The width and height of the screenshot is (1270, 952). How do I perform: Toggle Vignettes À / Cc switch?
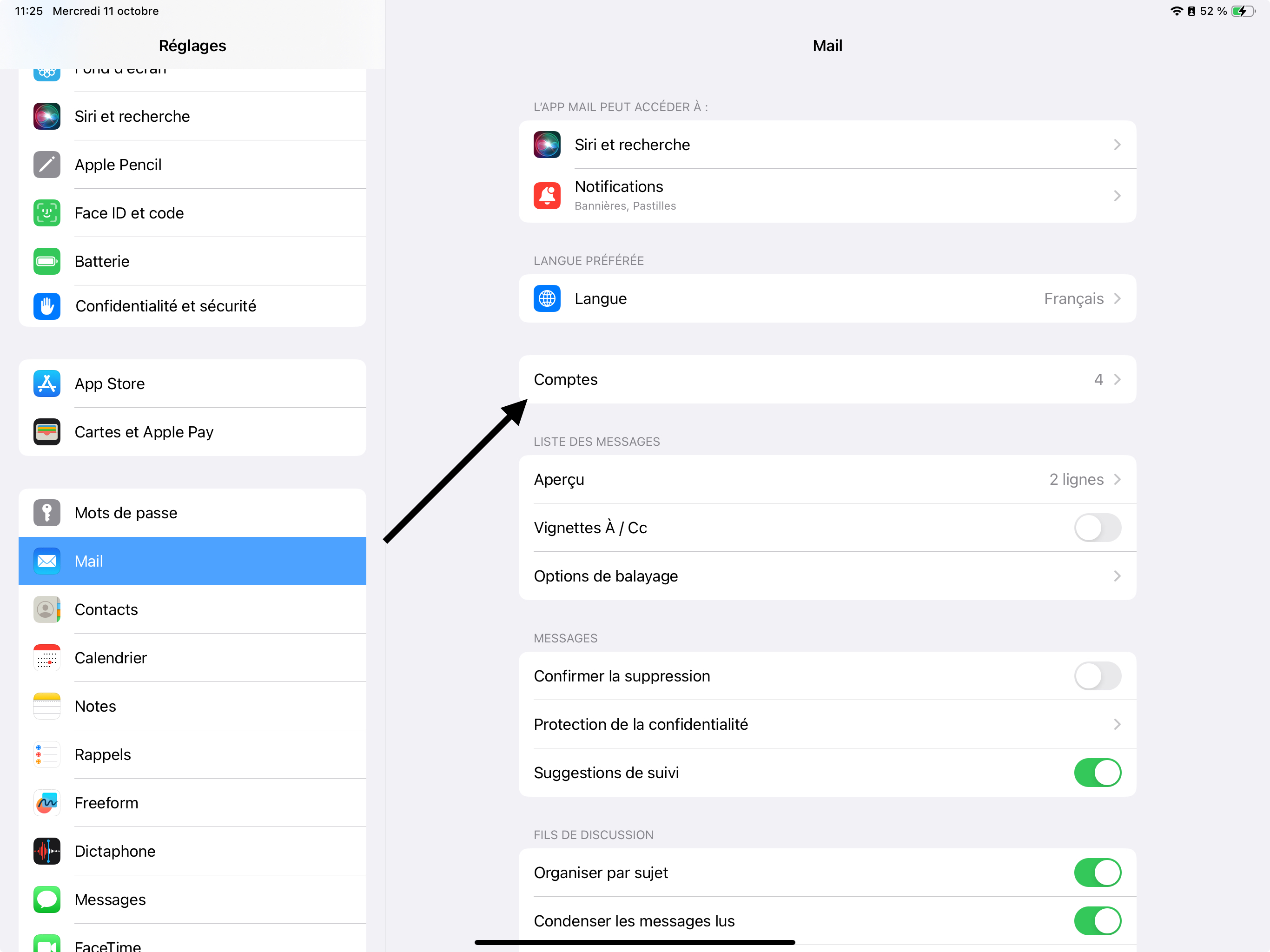[x=1098, y=528]
